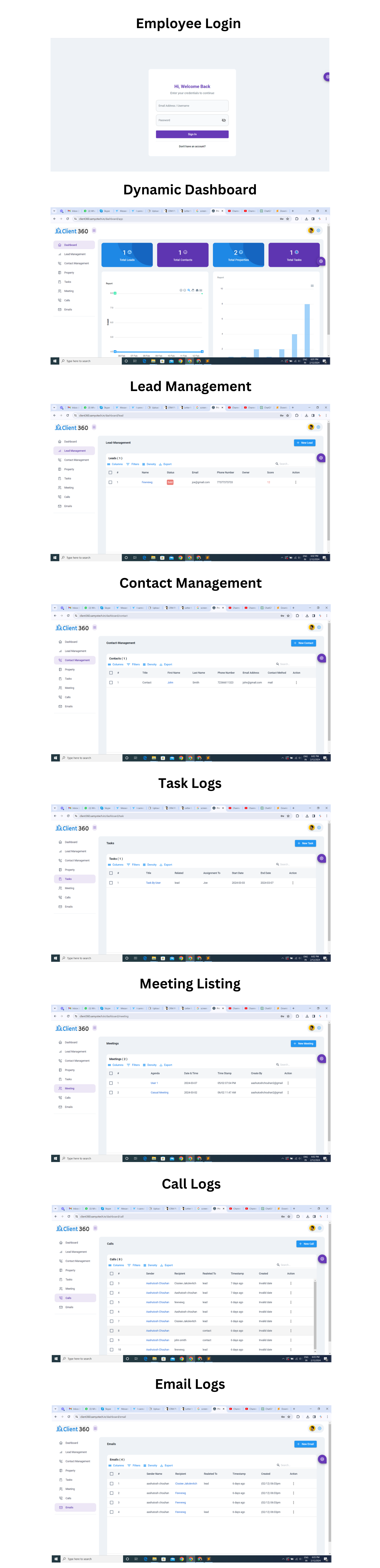The width and height of the screenshot is (380, 1568).
Task: Check the select-all header checkbox in Calls table
Action: coord(111,1274)
